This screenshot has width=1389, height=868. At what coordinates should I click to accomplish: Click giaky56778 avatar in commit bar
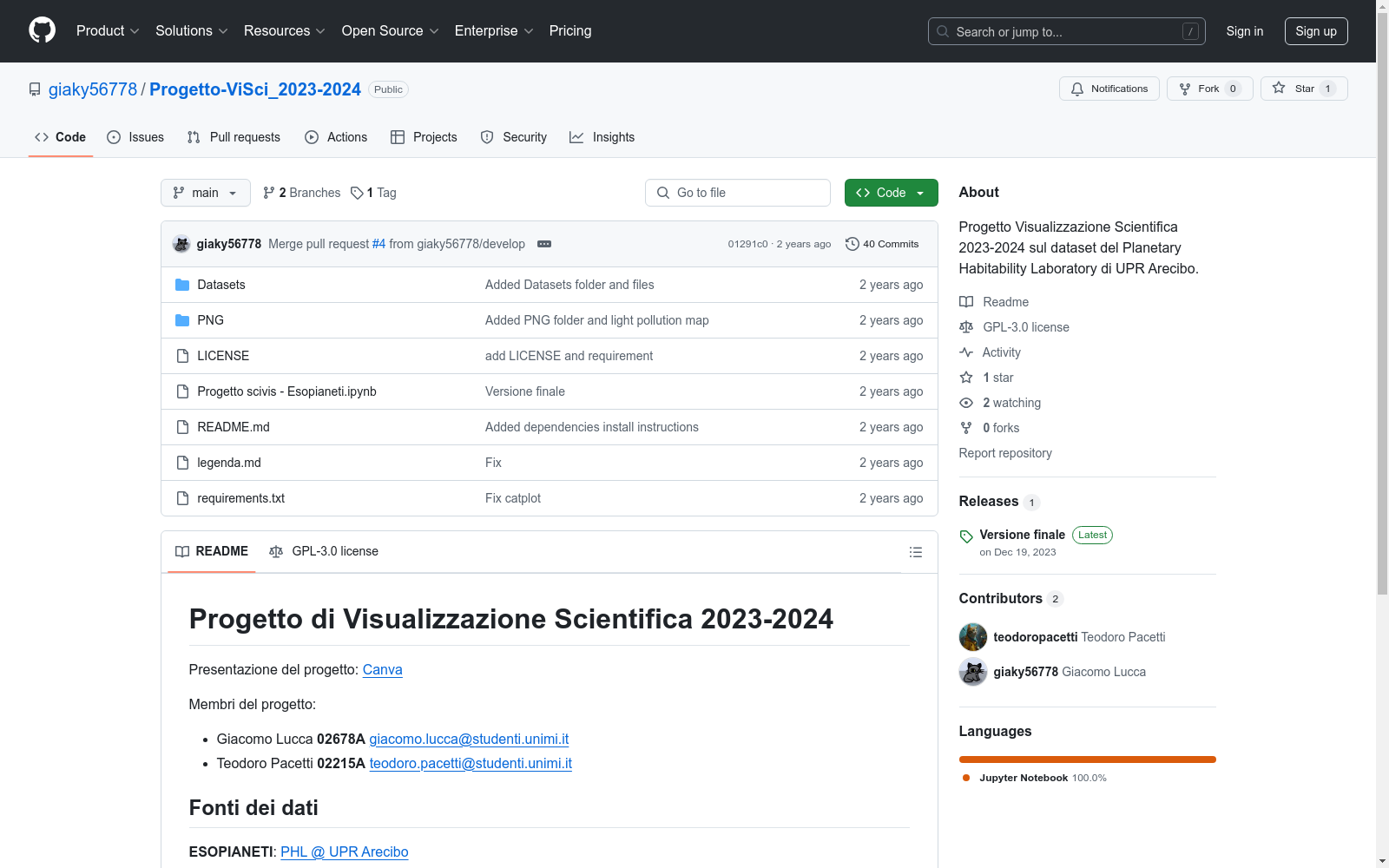point(181,244)
